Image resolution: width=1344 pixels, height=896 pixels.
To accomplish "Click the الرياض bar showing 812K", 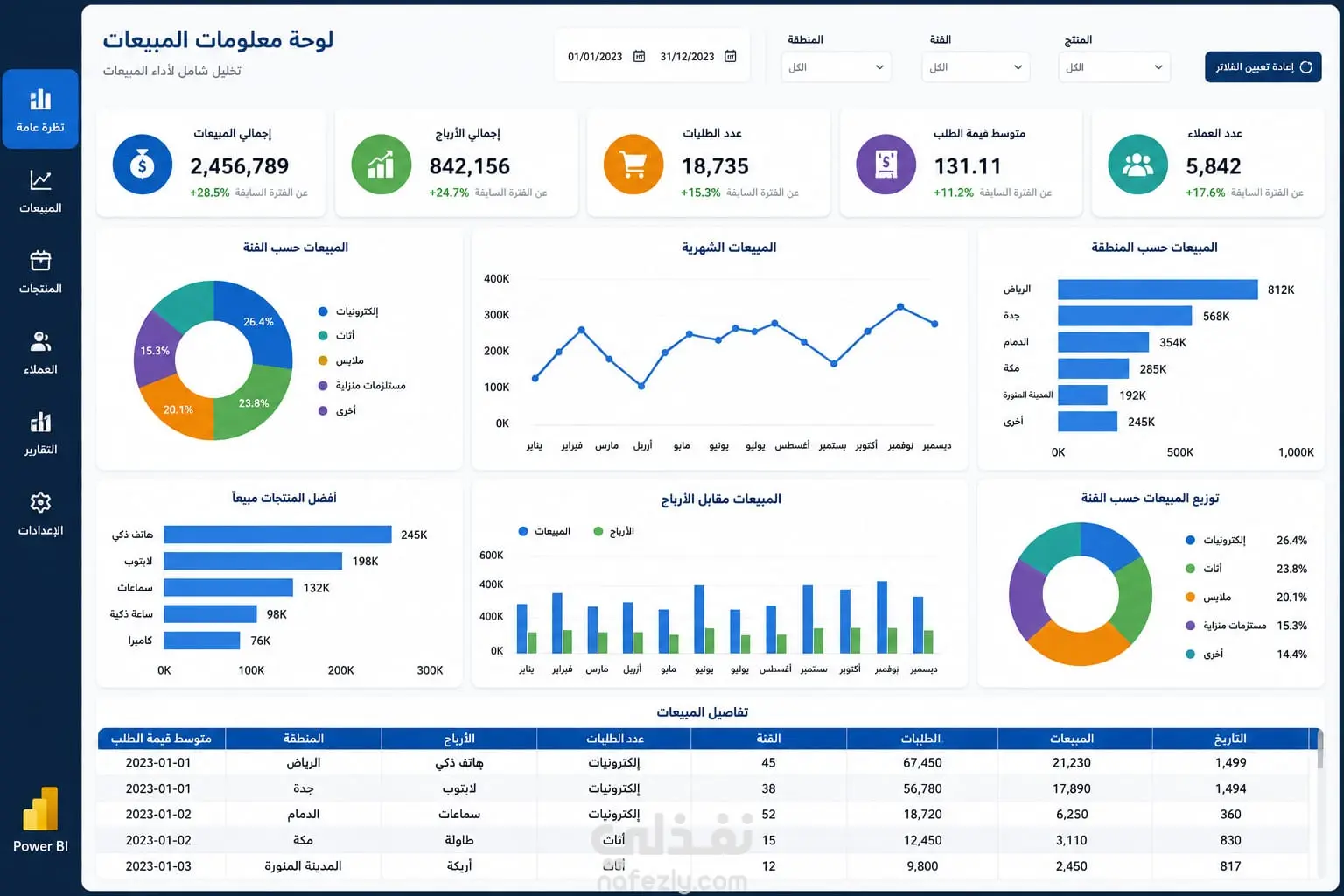I will pos(1158,290).
